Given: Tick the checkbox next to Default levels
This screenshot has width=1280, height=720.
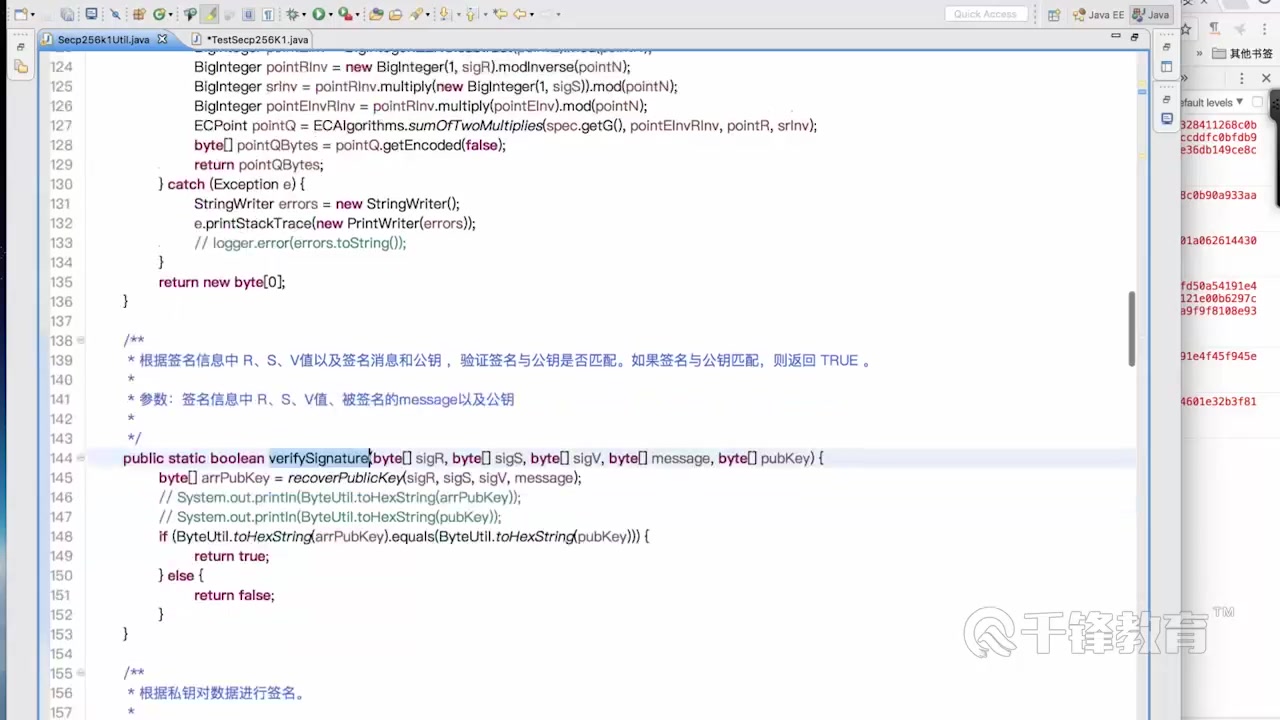Looking at the screenshot, I should pos(1258,102).
